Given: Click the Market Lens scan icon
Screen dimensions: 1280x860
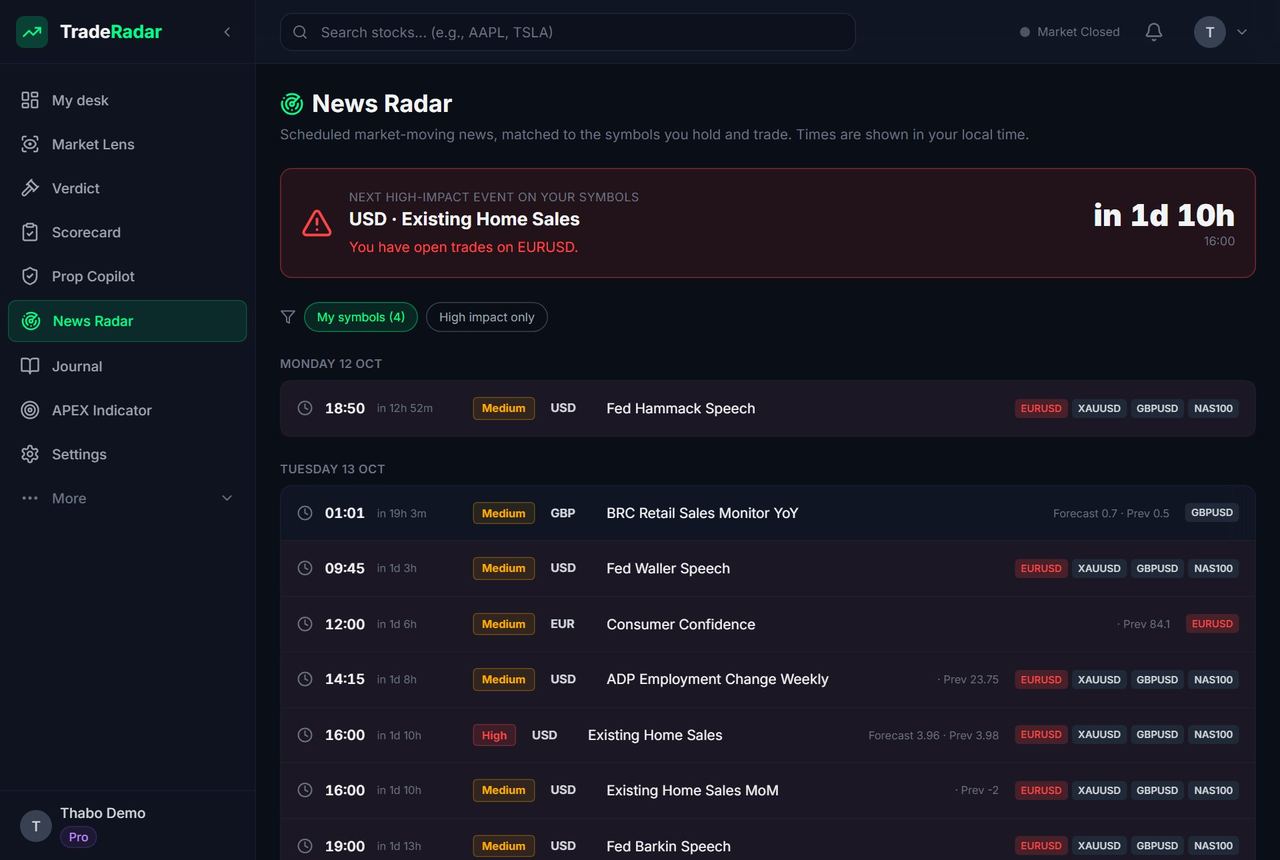Looking at the screenshot, I should tap(30, 144).
